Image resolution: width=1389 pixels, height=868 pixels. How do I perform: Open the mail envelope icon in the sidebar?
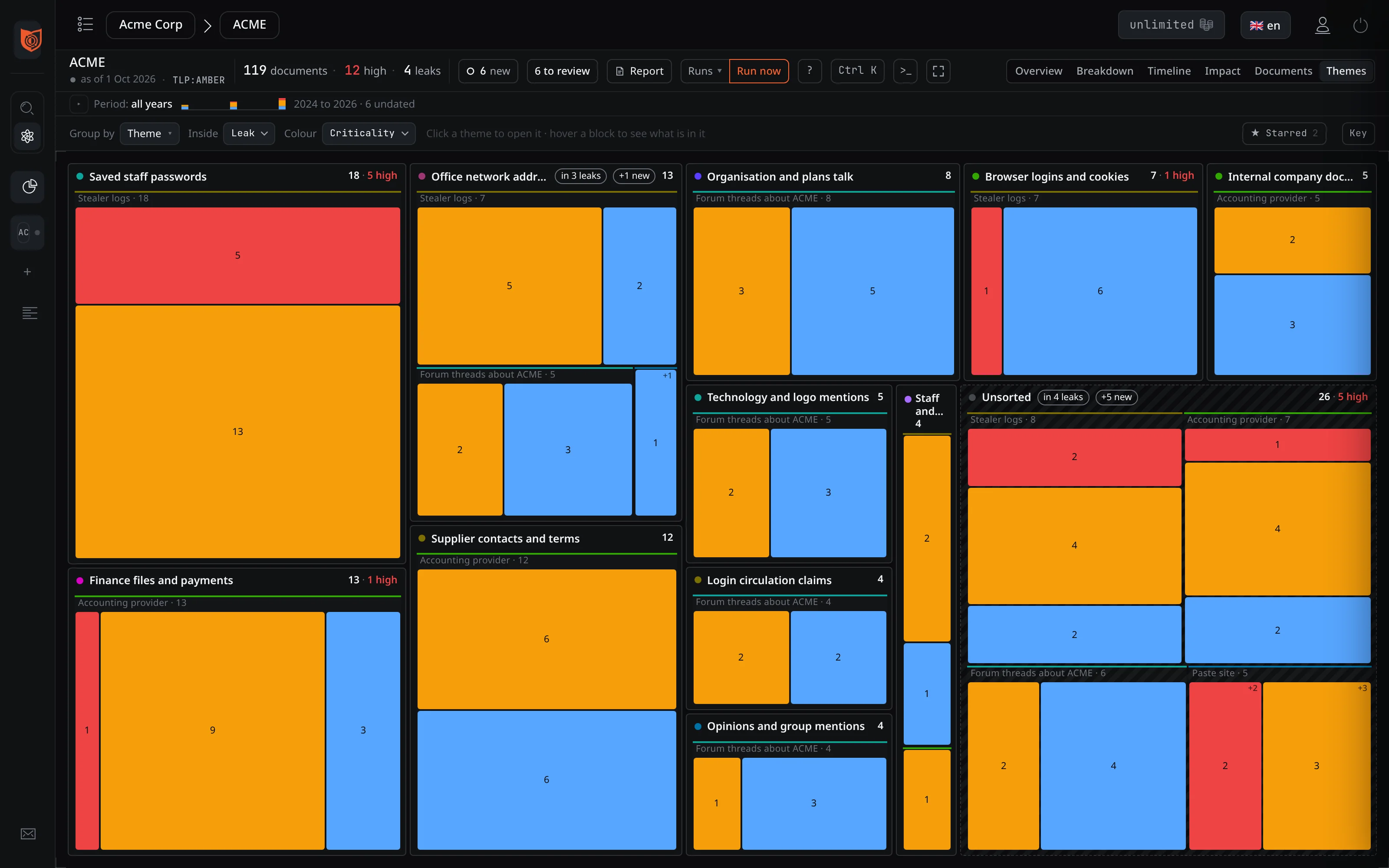tap(28, 834)
